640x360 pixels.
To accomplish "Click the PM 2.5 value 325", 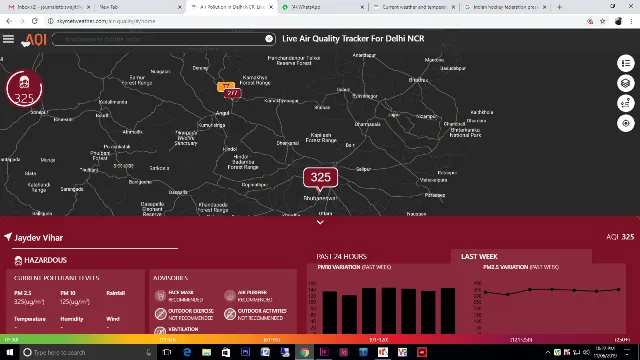I will tap(29, 302).
